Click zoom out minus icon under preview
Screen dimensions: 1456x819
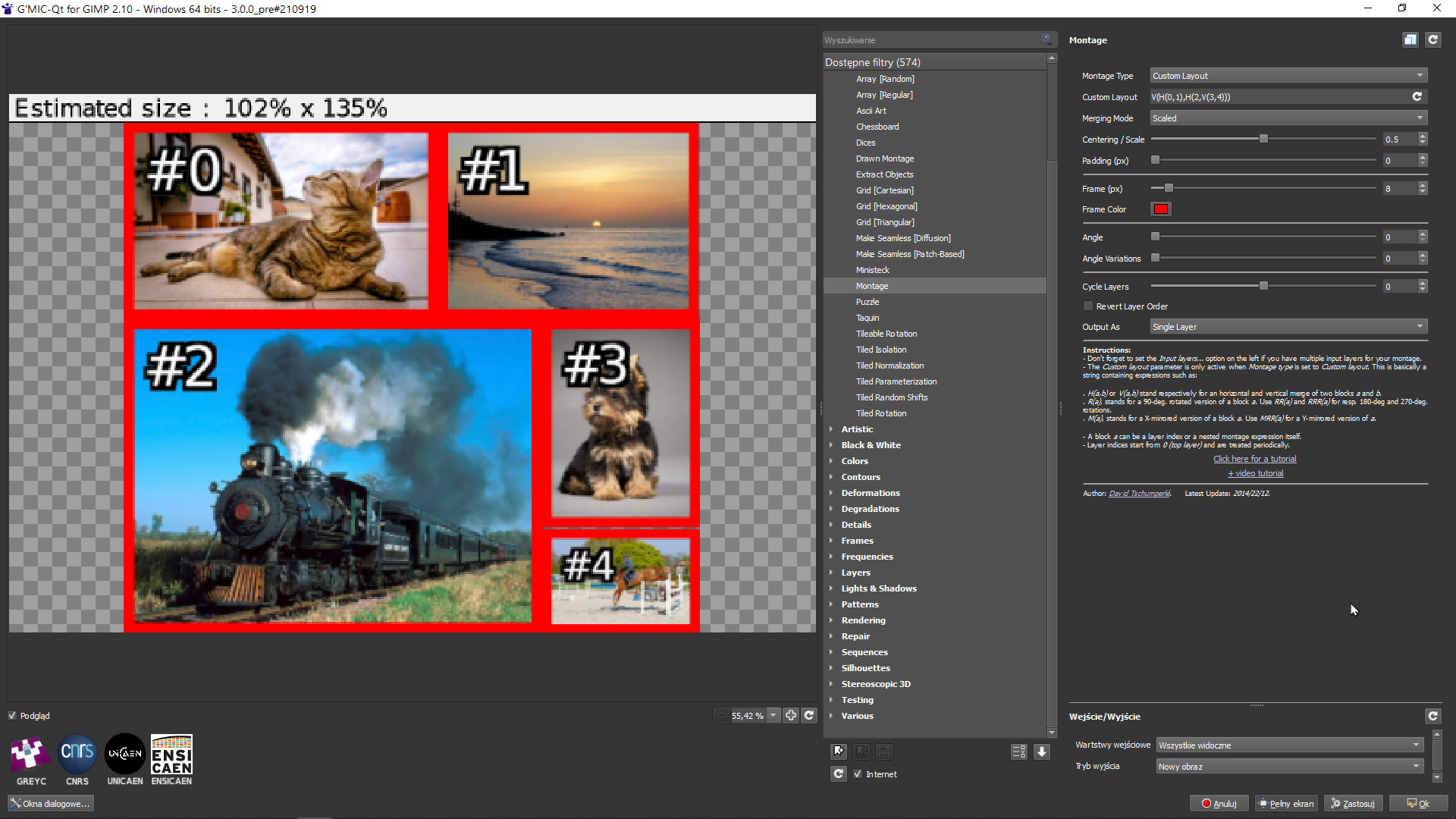[x=721, y=715]
